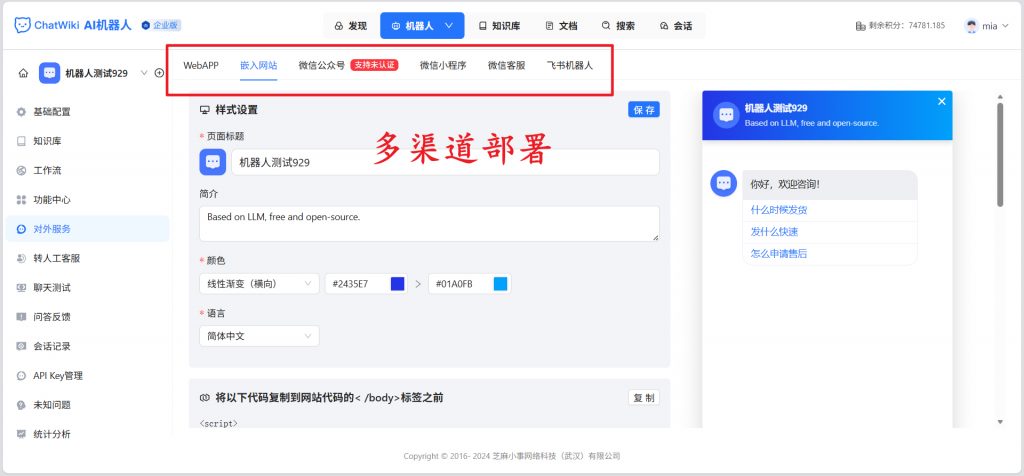Click the scrollbar down arrow

click(x=1000, y=422)
